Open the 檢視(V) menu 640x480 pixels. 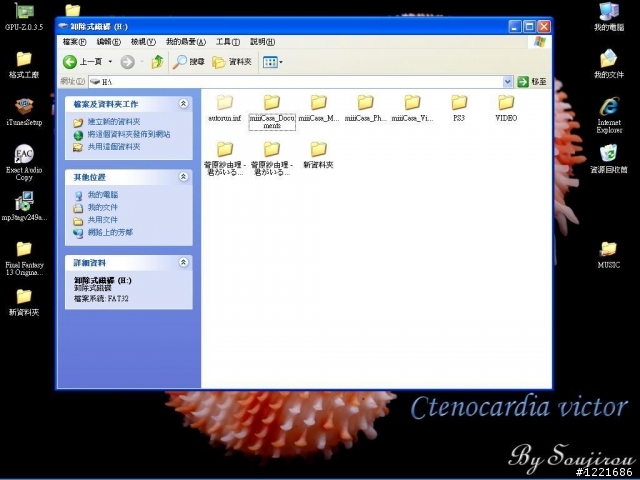(x=143, y=42)
